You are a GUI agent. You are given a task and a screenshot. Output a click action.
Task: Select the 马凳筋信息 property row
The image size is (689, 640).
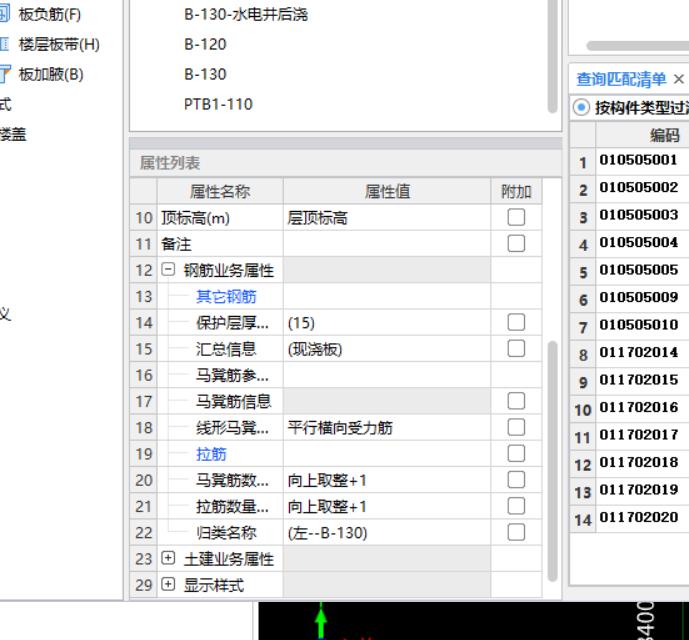coord(336,401)
